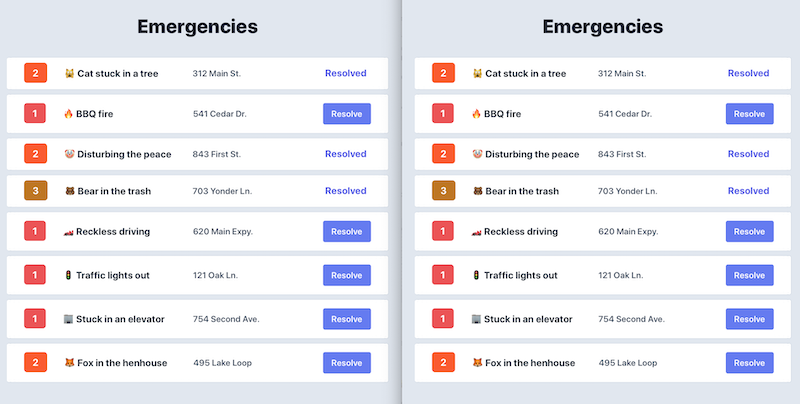Resolve Stuck in an elevator, right list

[x=749, y=319]
